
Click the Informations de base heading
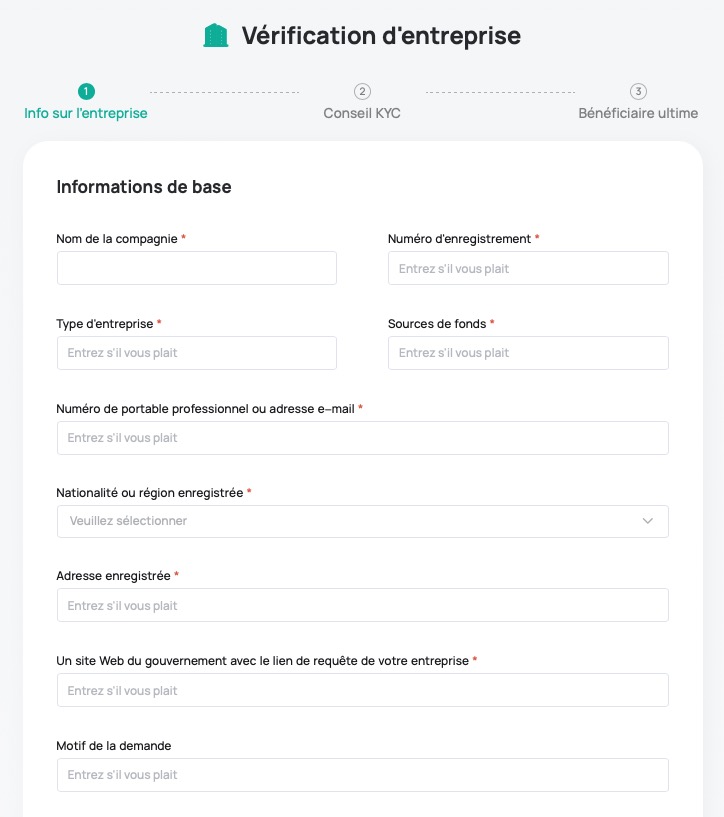[x=144, y=187]
